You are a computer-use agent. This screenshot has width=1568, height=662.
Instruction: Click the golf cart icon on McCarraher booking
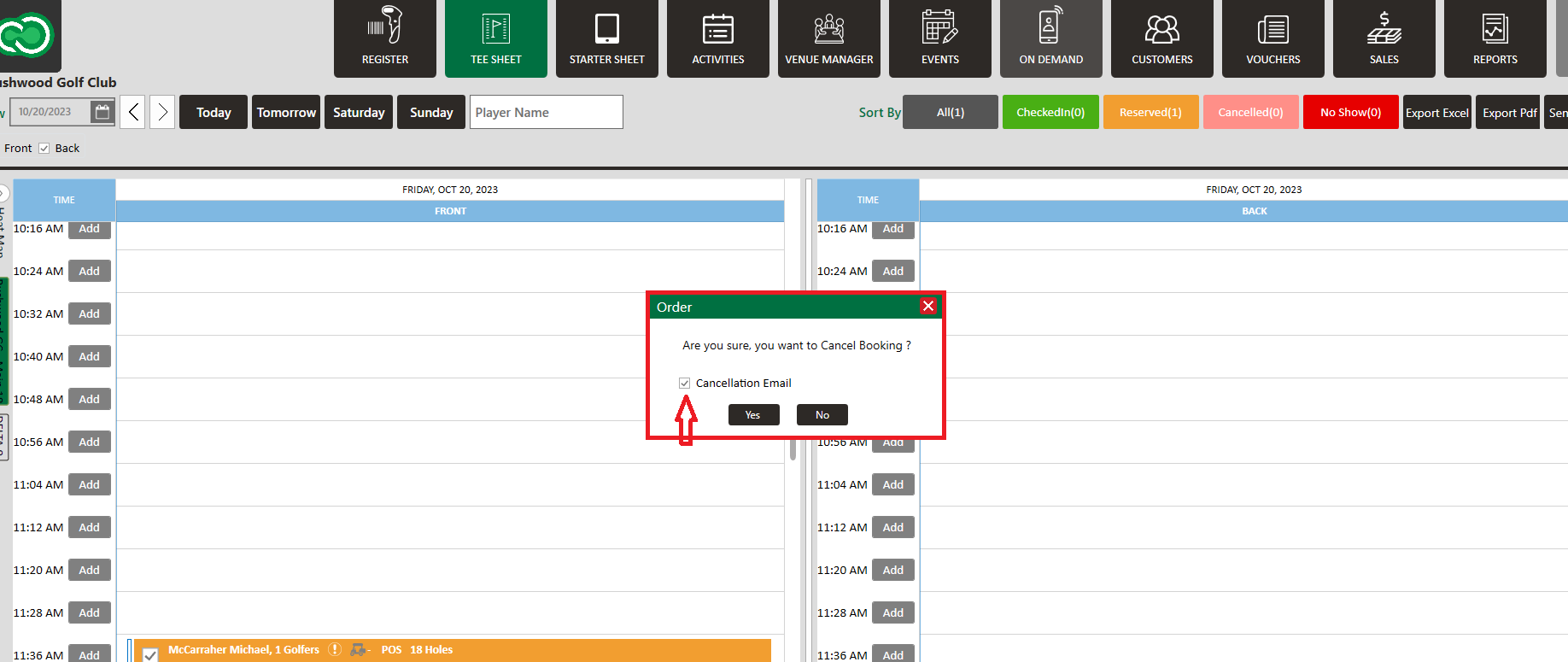(x=360, y=649)
